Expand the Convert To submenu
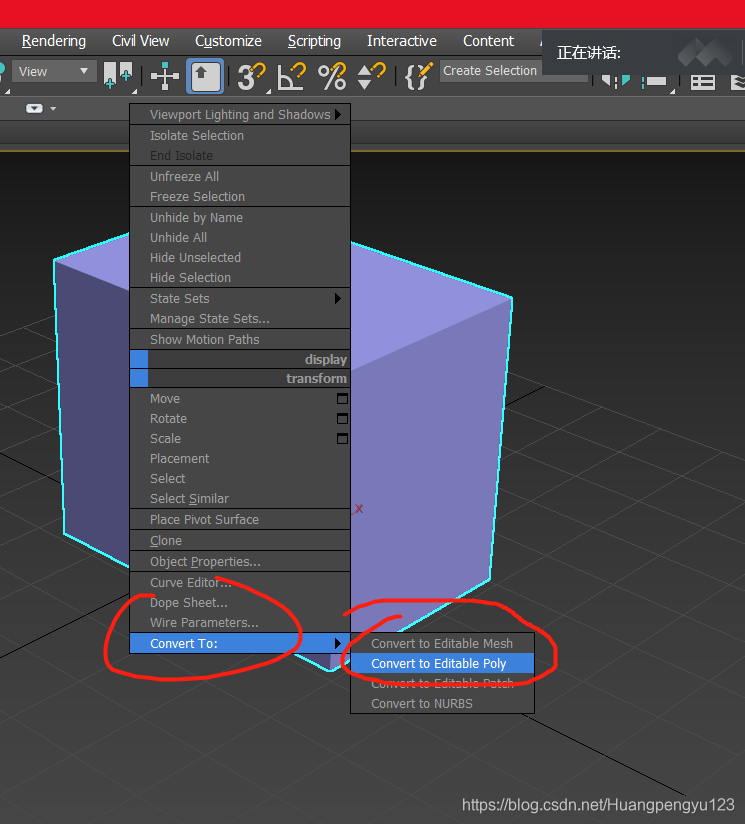 tap(240, 644)
